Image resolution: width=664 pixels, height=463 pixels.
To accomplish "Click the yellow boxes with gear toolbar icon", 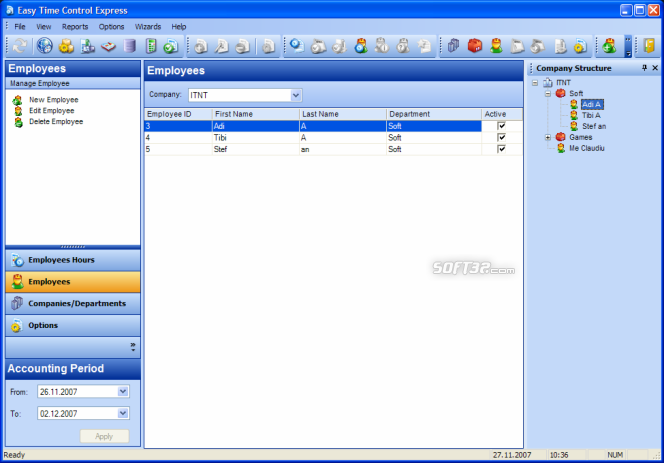I will pyautogui.click(x=66, y=46).
